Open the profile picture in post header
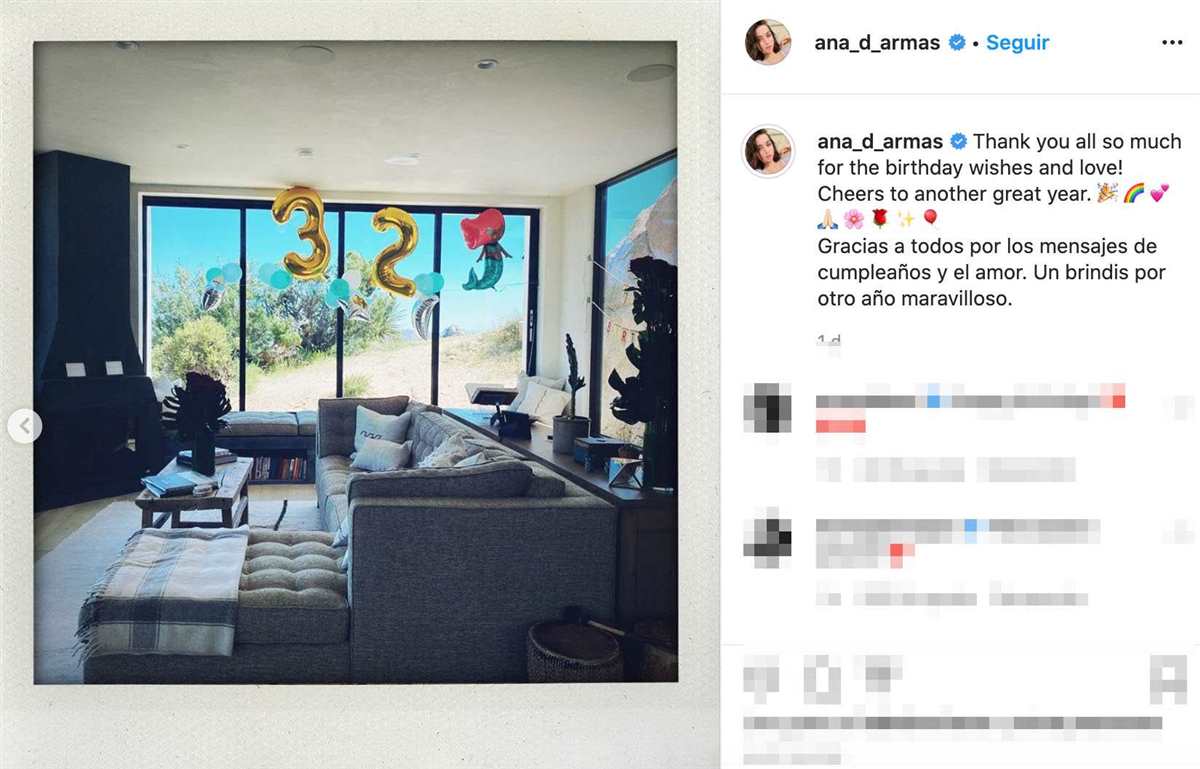 (768, 42)
